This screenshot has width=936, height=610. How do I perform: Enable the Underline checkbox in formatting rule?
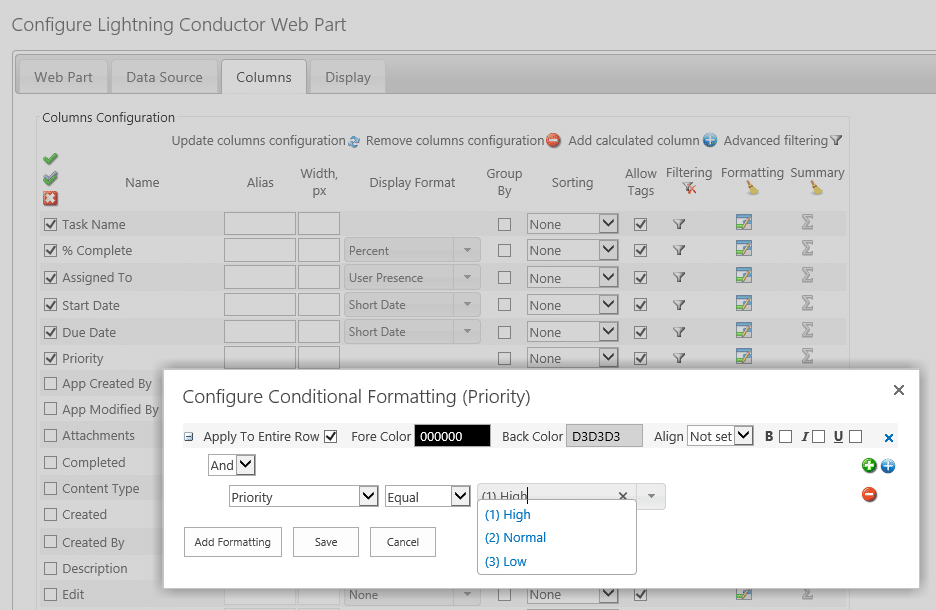pyautogui.click(x=855, y=437)
